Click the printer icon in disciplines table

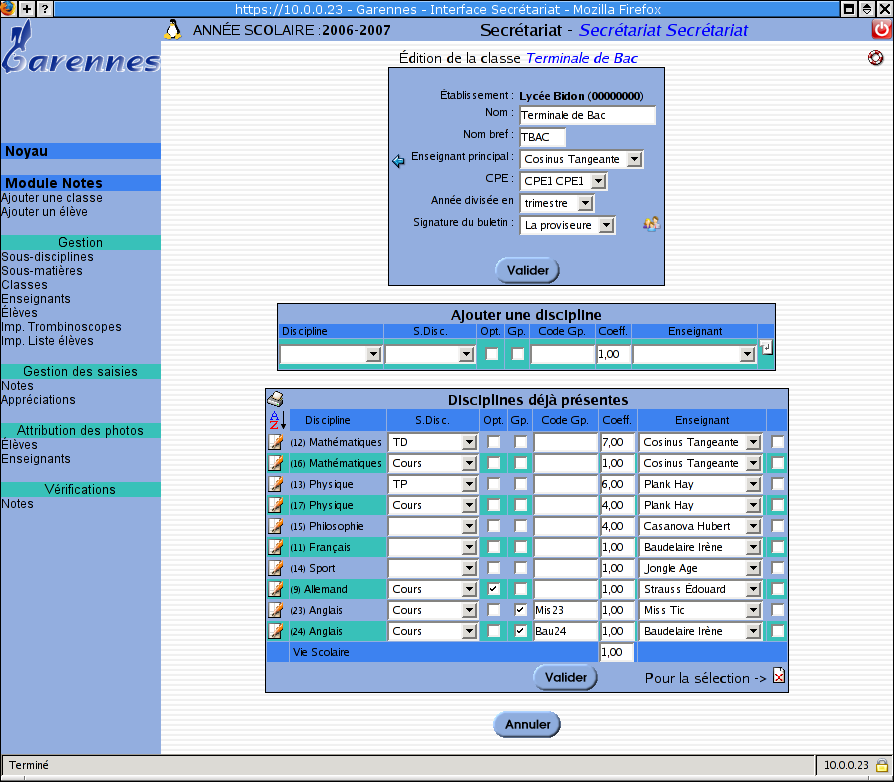tap(275, 399)
